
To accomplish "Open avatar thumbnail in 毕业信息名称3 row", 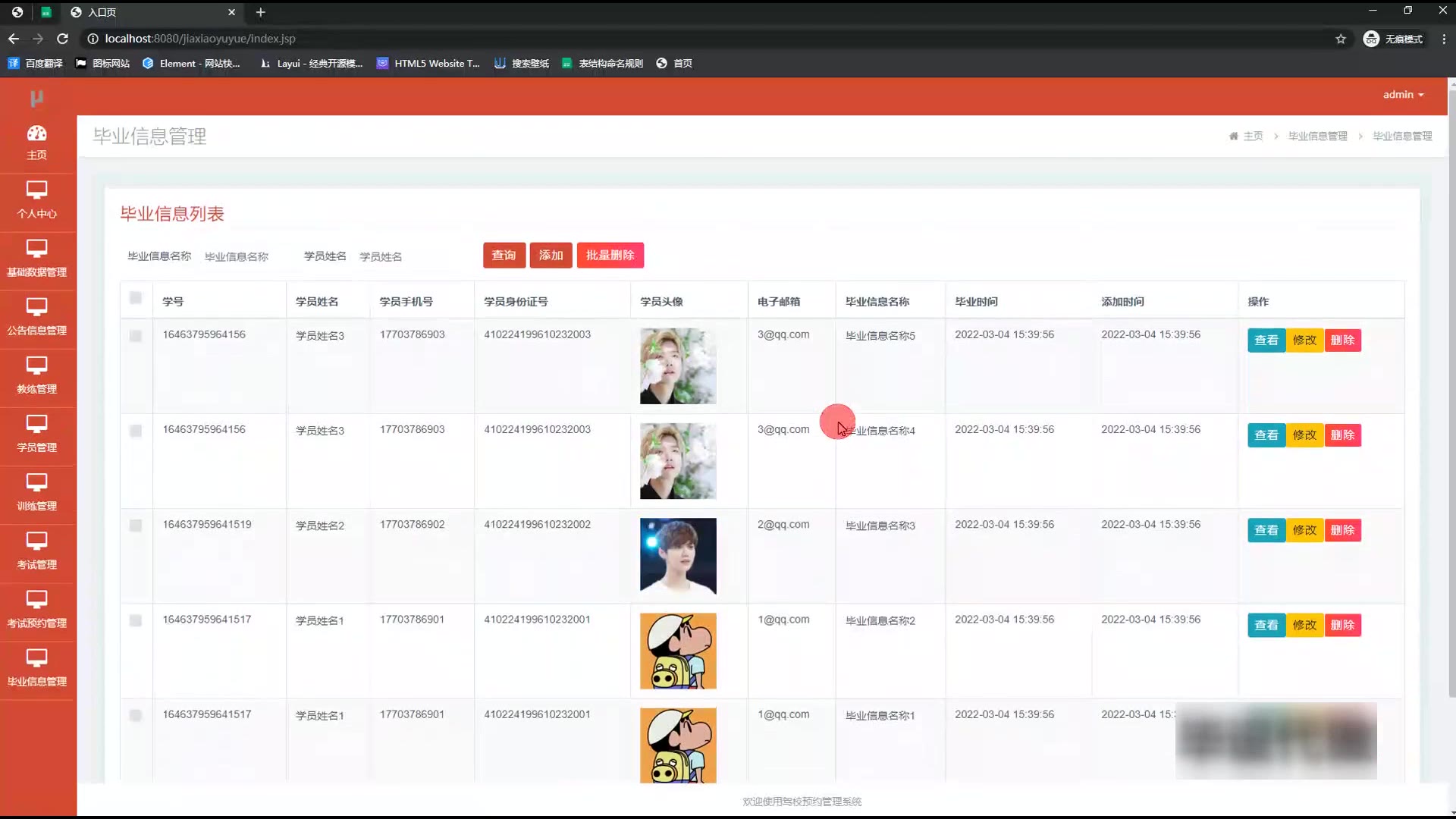I will tap(678, 556).
